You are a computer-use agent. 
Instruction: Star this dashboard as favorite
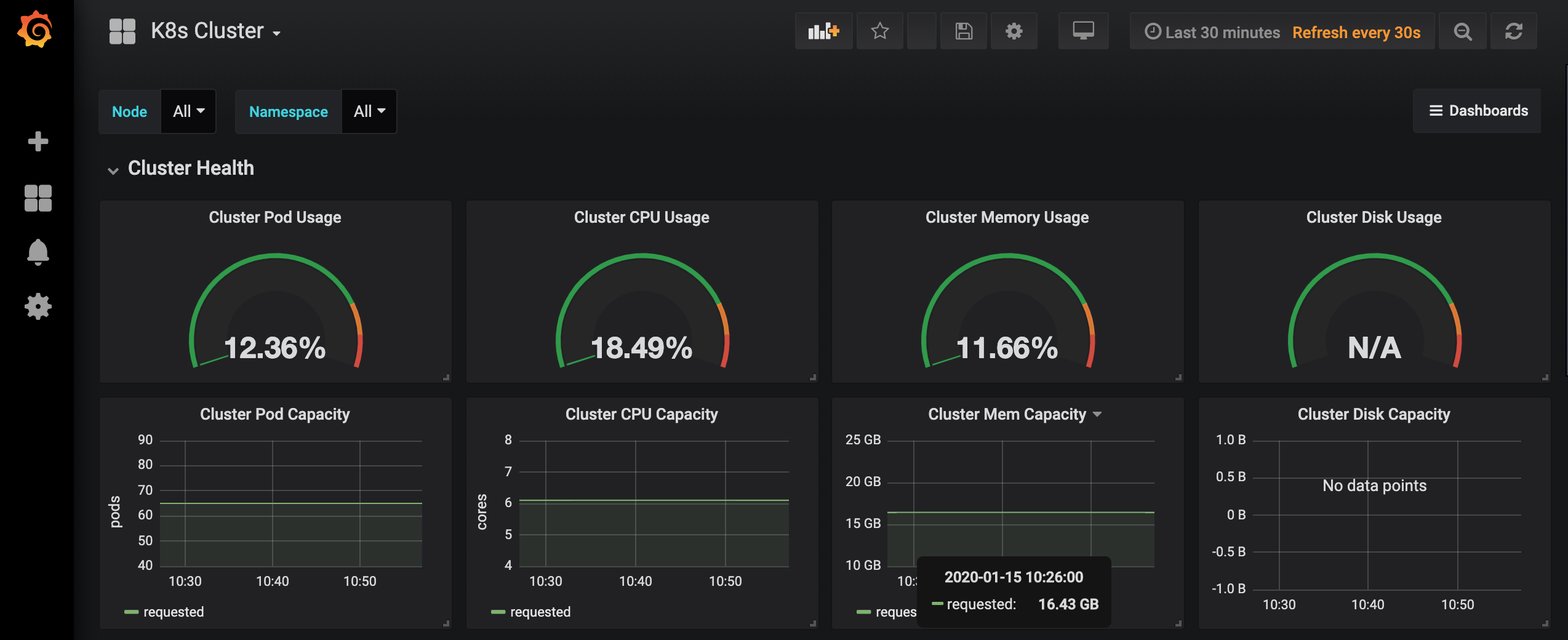[x=880, y=31]
